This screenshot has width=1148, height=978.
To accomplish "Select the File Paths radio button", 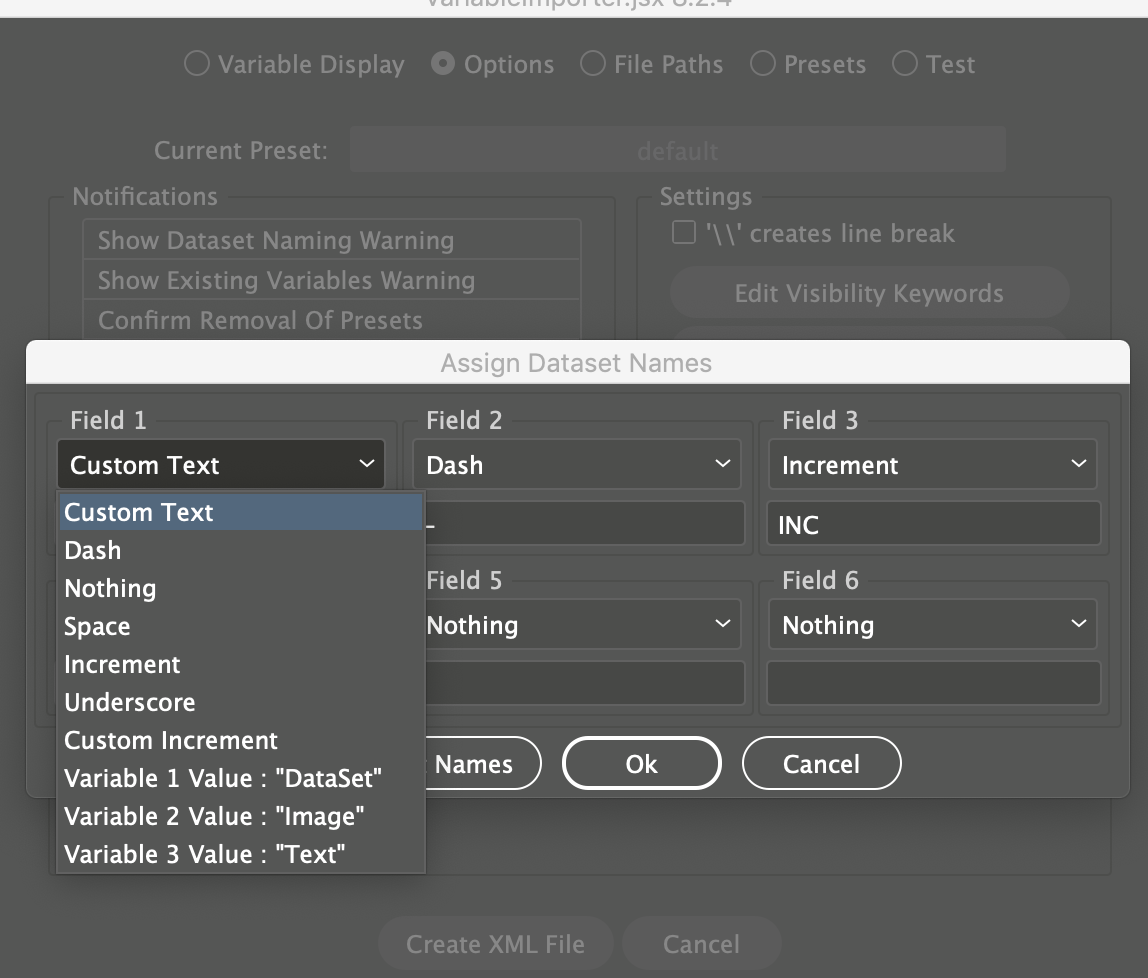I will 593,64.
